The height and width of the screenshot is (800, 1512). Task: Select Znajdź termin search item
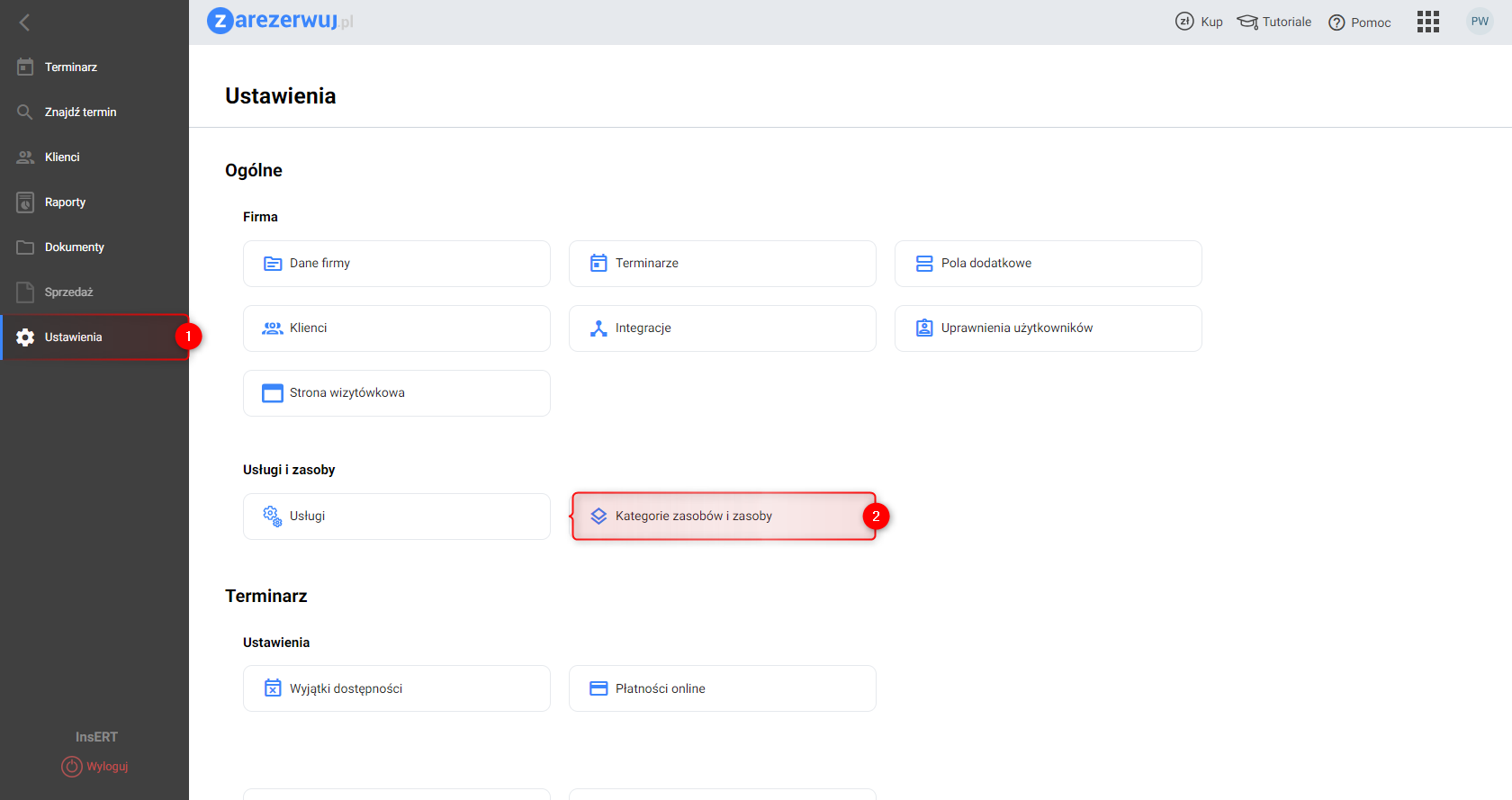click(80, 112)
